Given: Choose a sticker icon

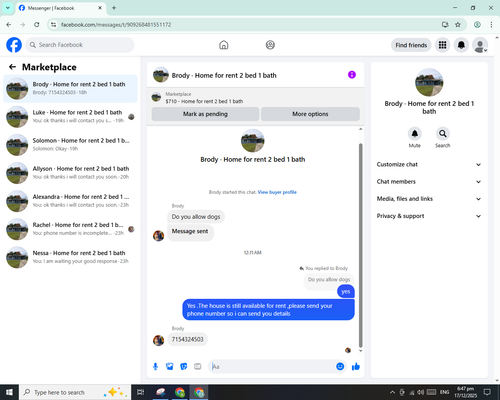Looking at the screenshot, I should click(x=184, y=367).
